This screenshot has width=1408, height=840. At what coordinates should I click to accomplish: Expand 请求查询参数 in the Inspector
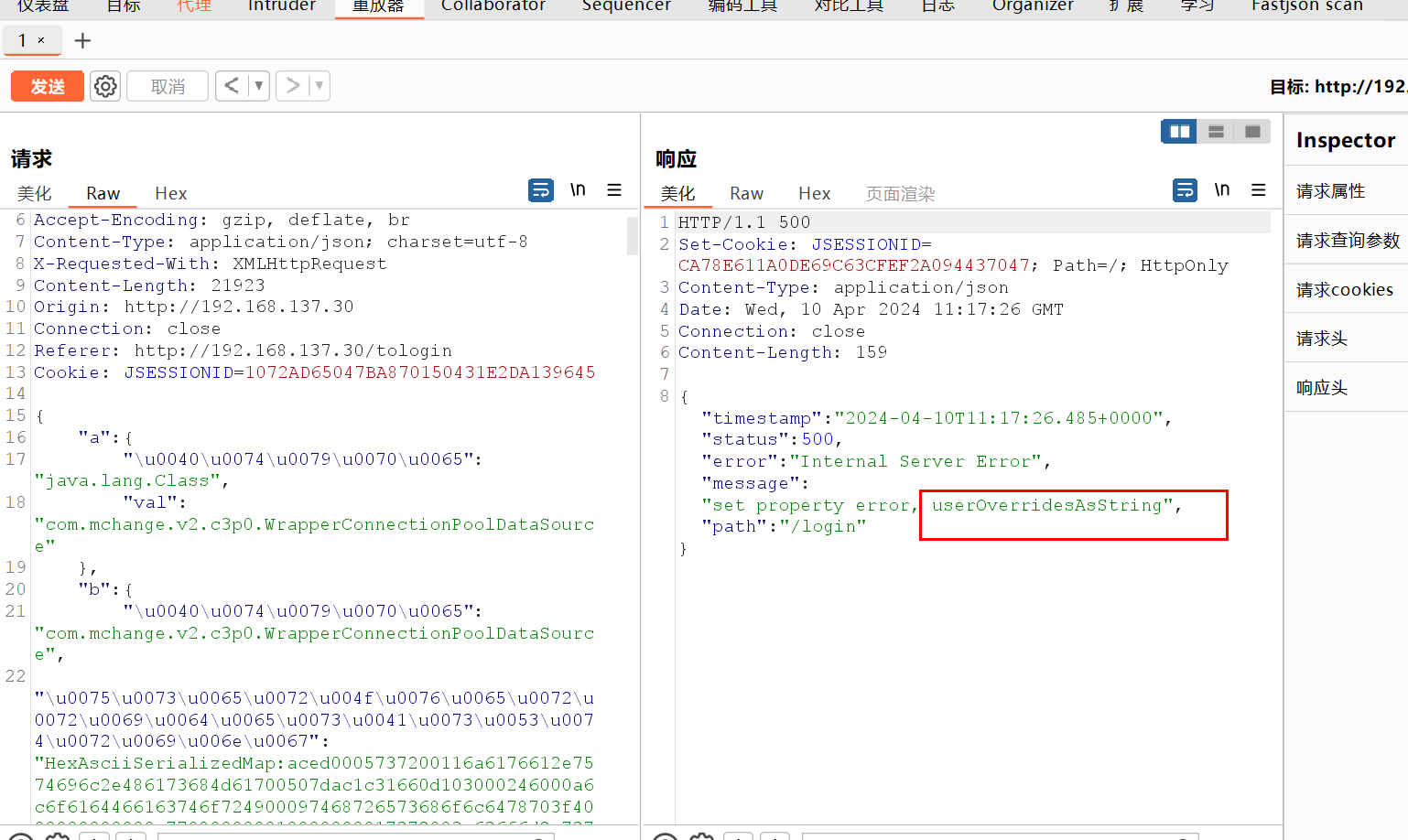tap(1347, 240)
